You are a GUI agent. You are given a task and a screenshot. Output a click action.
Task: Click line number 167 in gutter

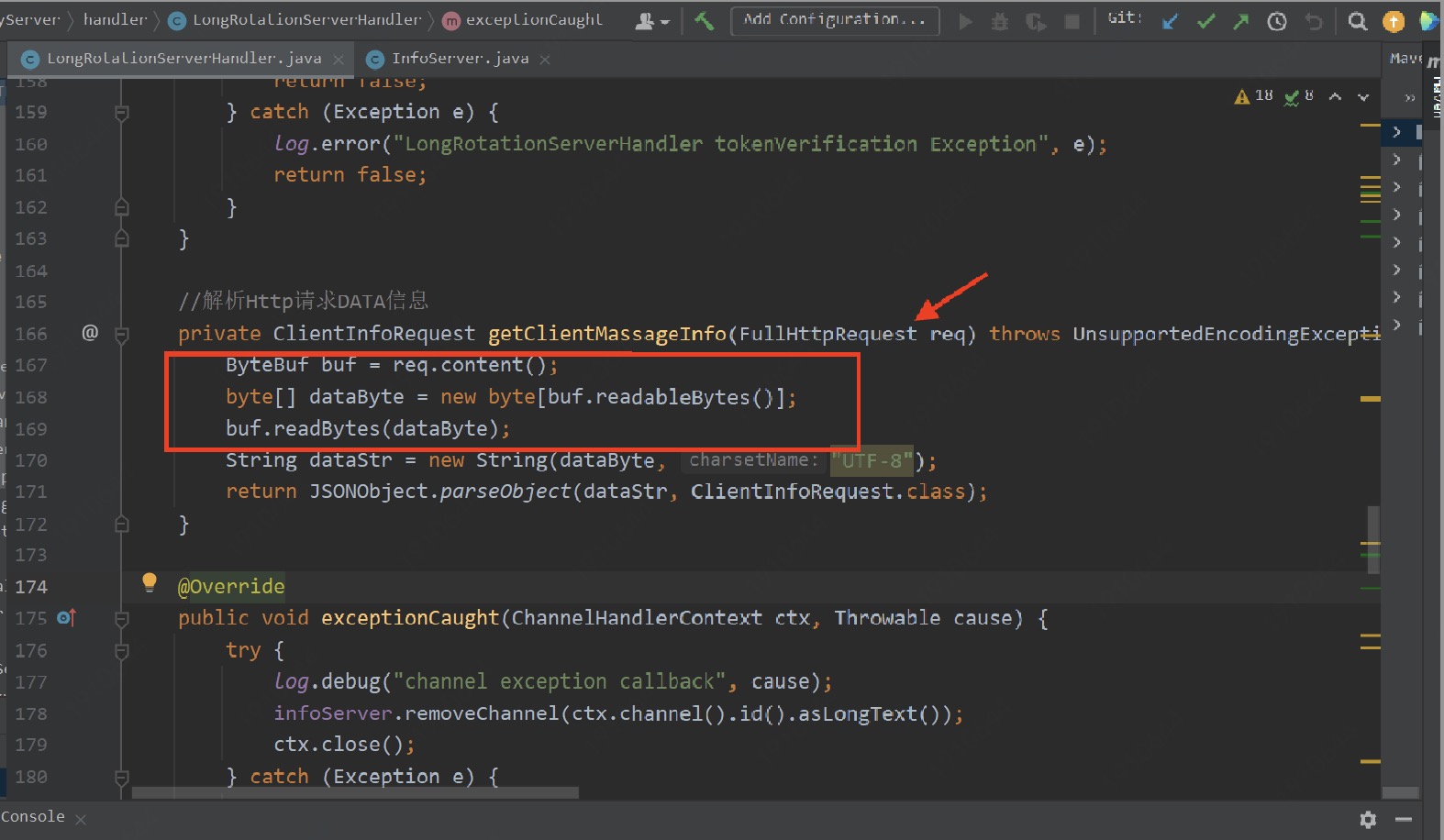tap(31, 365)
